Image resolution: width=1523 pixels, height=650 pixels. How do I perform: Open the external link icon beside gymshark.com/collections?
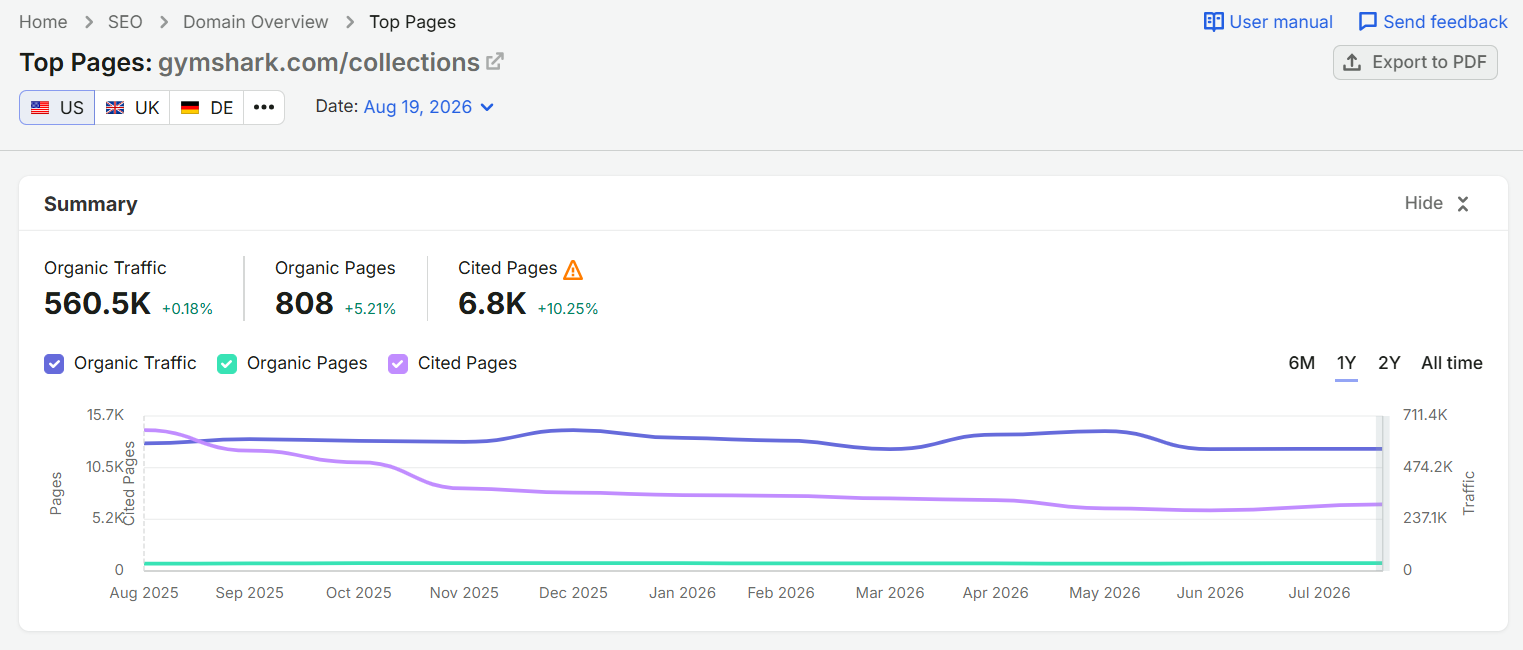[494, 62]
